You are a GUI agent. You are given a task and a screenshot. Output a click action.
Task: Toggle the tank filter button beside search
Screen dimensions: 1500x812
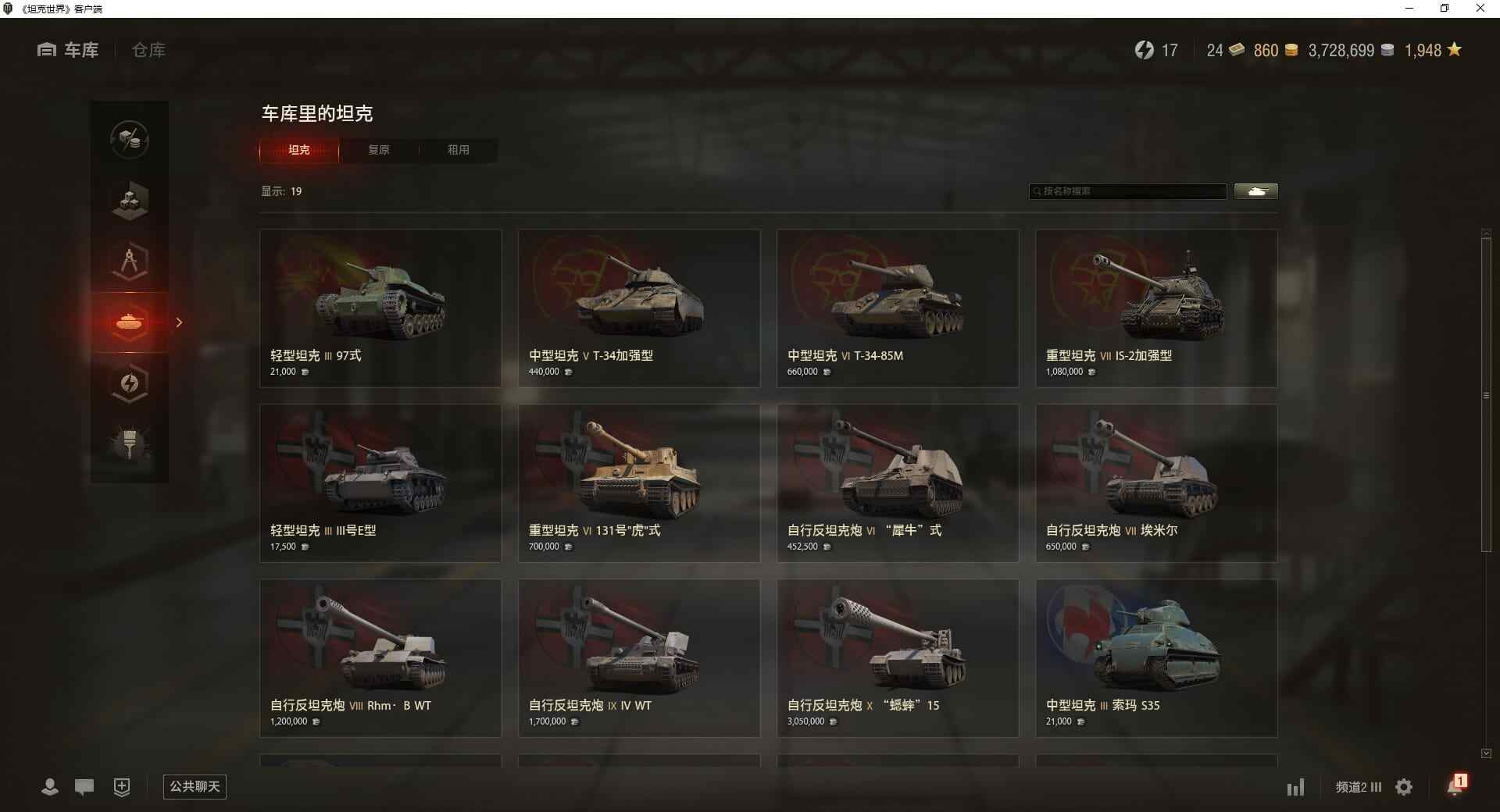pyautogui.click(x=1256, y=191)
